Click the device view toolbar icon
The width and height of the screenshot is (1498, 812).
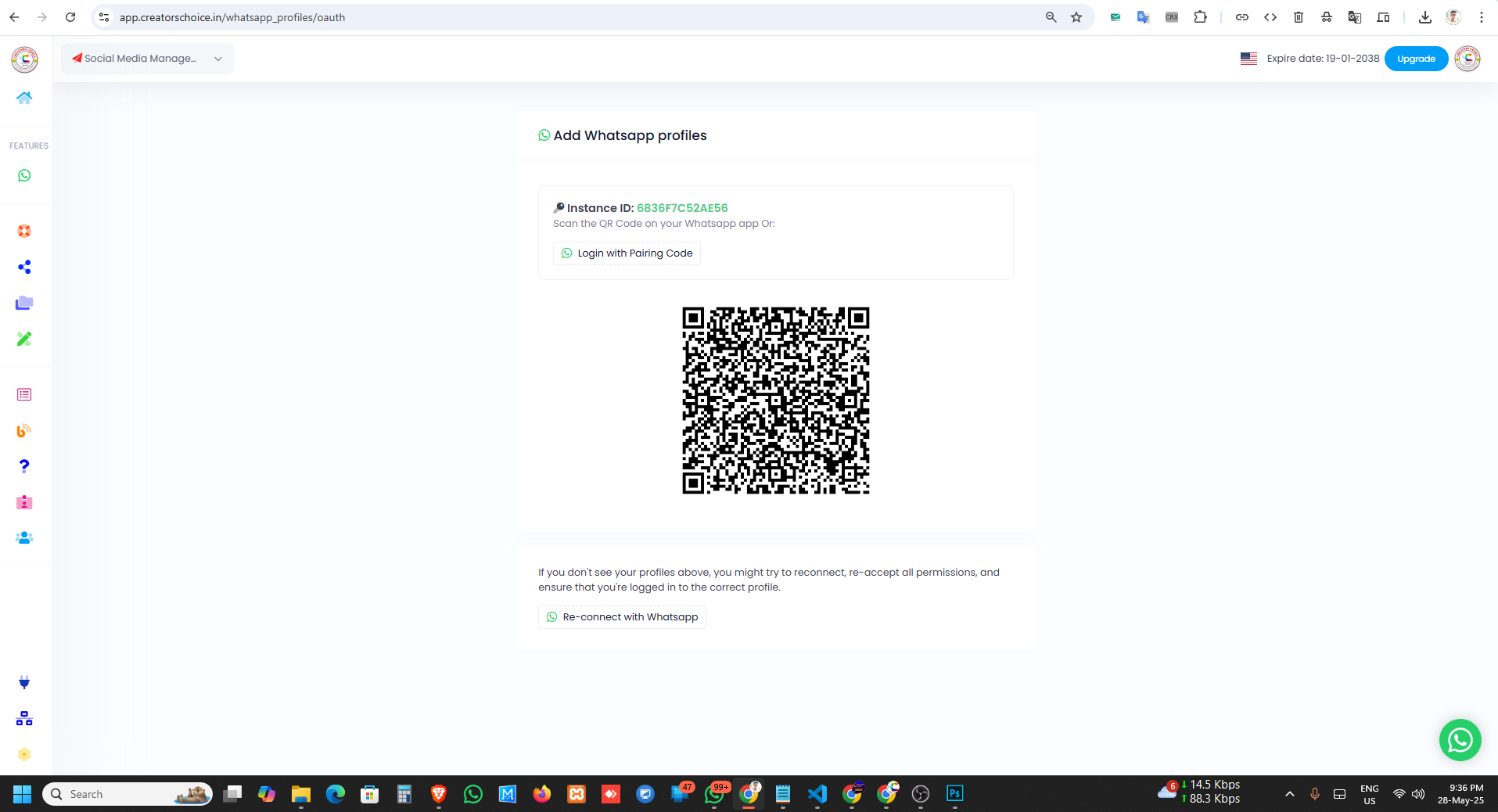click(1383, 17)
